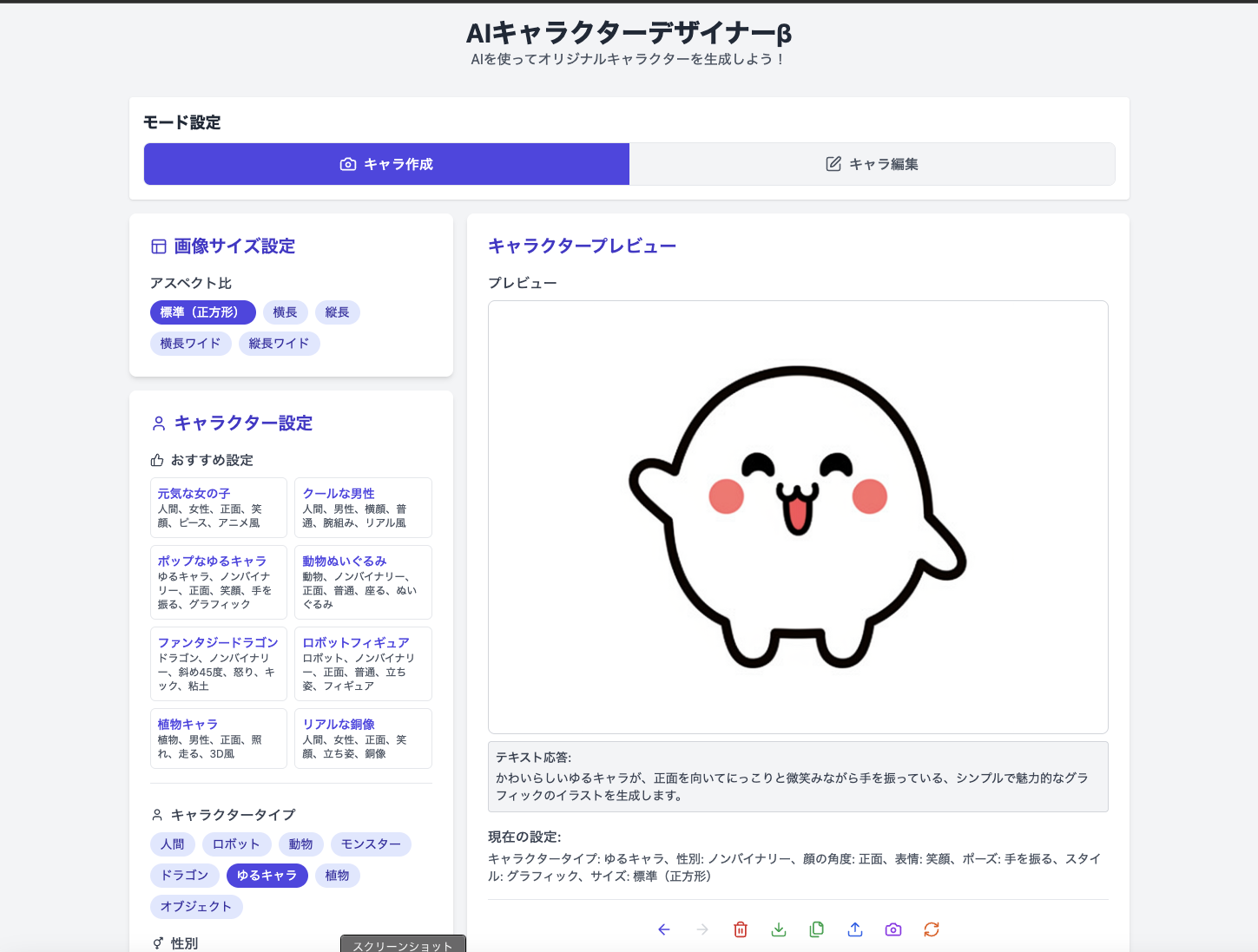1258x952 pixels.
Task: Select the ドラゴン character type chip
Action: point(184,876)
